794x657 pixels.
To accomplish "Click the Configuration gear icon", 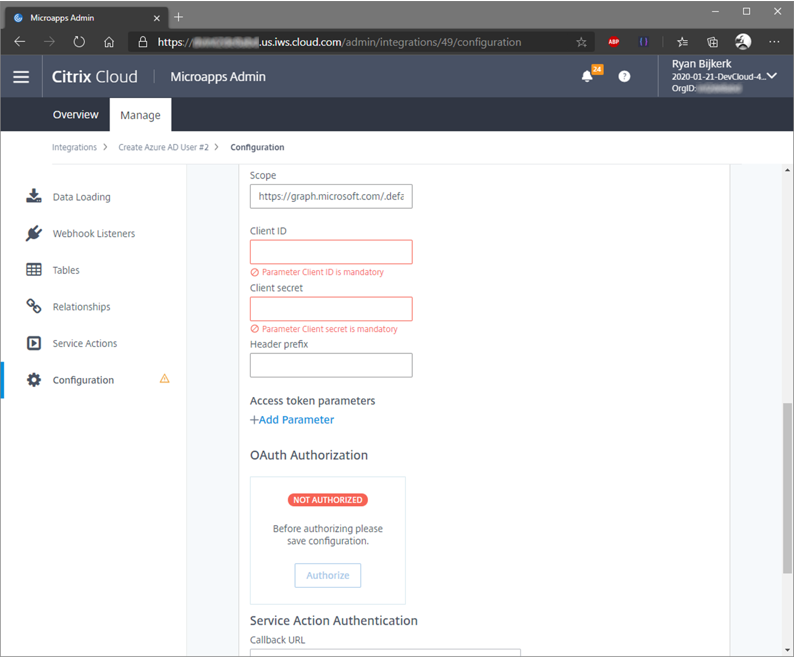I will [34, 380].
